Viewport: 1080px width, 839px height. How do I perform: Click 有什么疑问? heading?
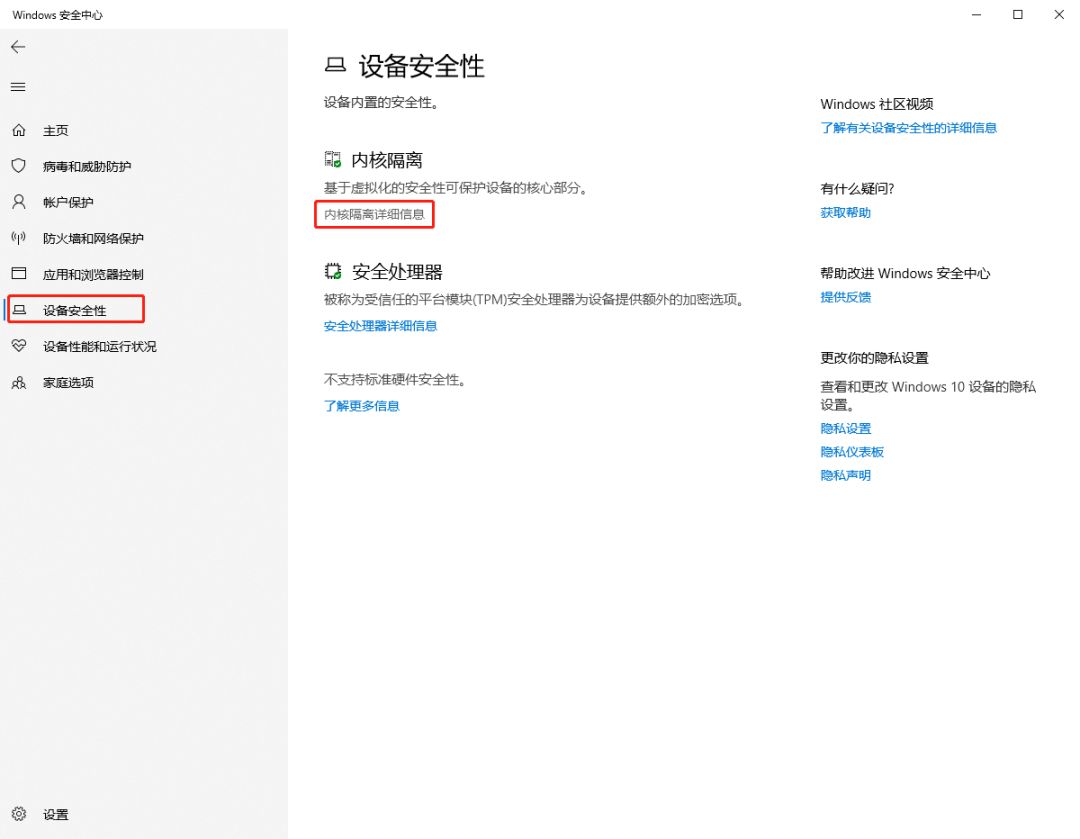pyautogui.click(x=857, y=189)
